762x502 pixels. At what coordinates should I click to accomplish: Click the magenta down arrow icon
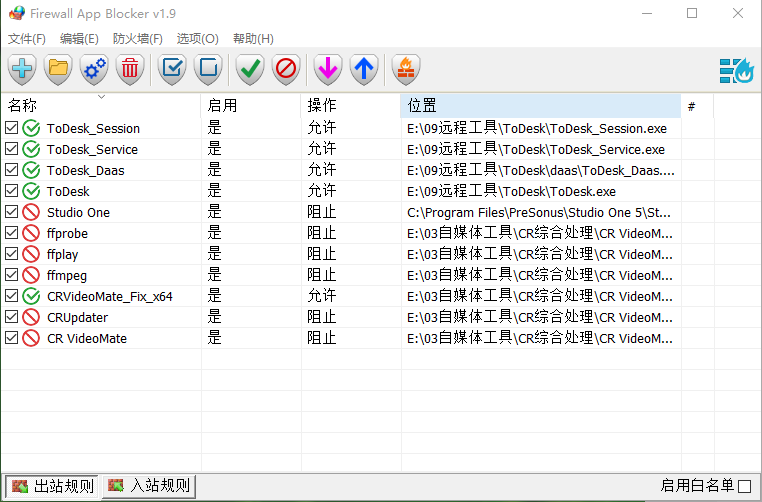tap(328, 69)
